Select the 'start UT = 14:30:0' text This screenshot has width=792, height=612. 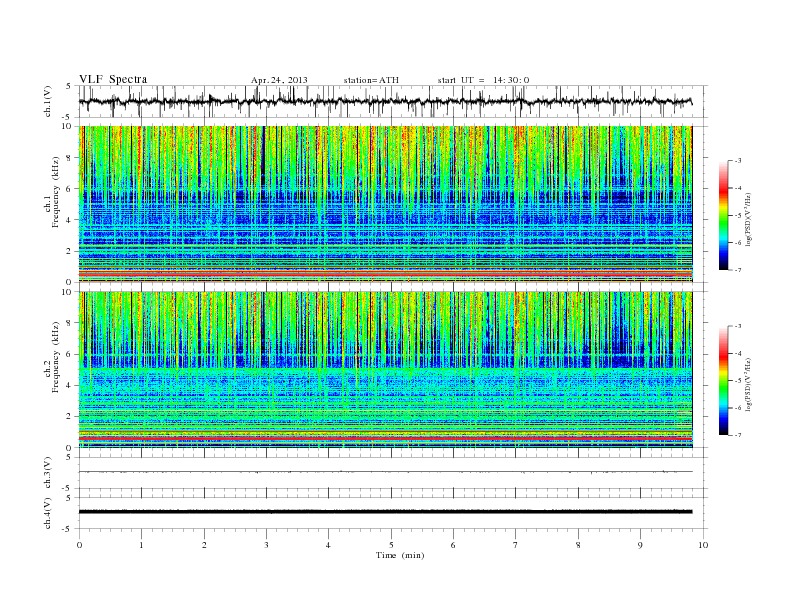483,80
